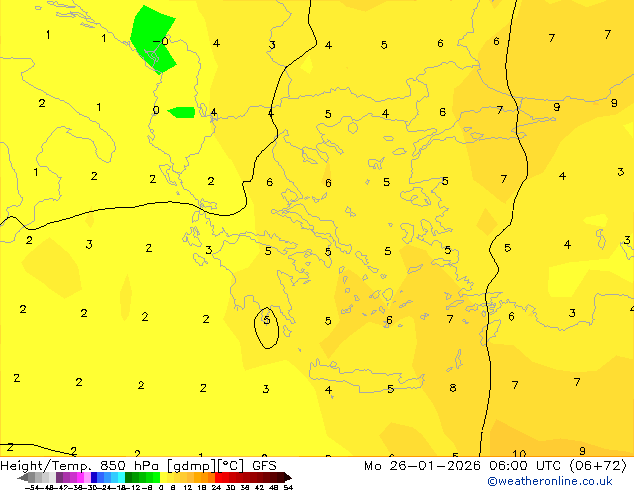
Task: Click the -0 temperature value label
Action: (163, 42)
